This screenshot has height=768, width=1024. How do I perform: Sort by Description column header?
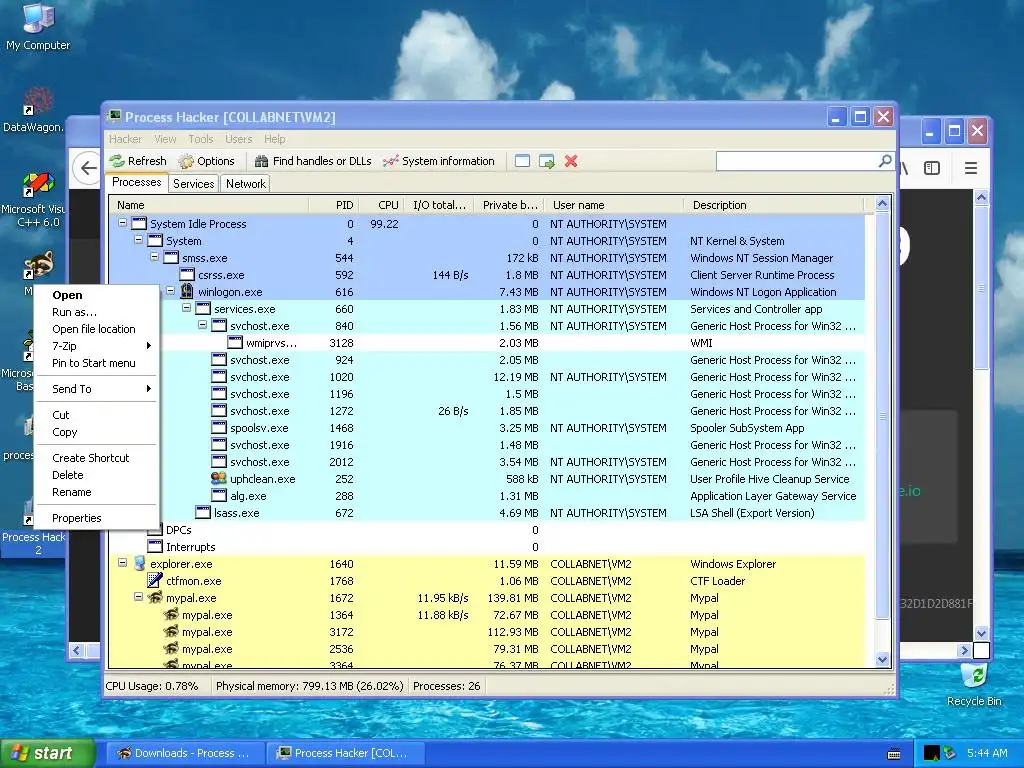click(x=773, y=205)
